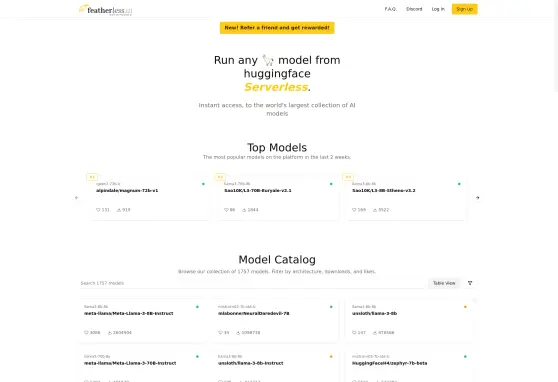This screenshot has width=558, height=382.
Task: Click the page vertical scrollbar
Action: (x=556, y=46)
